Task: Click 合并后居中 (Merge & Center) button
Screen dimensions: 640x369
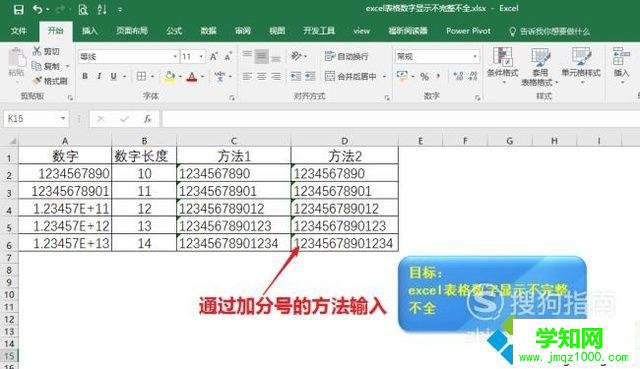Action: 351,76
